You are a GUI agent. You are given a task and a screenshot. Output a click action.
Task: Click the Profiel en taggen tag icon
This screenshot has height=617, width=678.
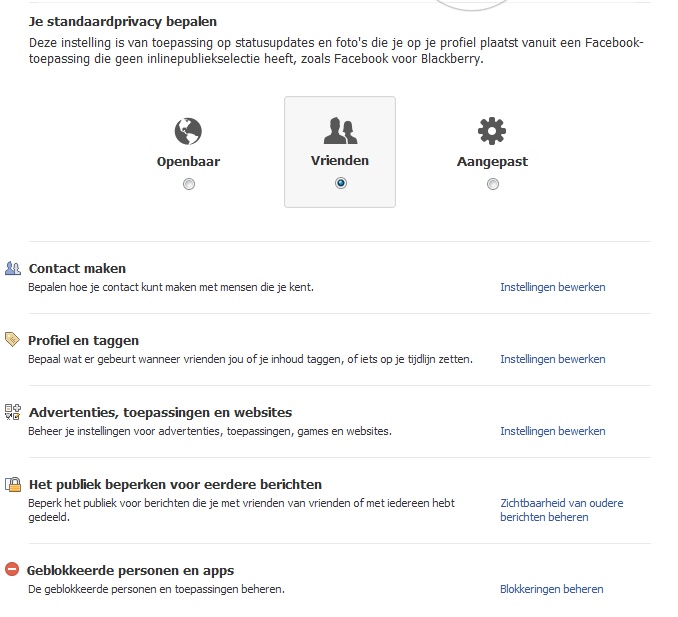click(x=13, y=340)
